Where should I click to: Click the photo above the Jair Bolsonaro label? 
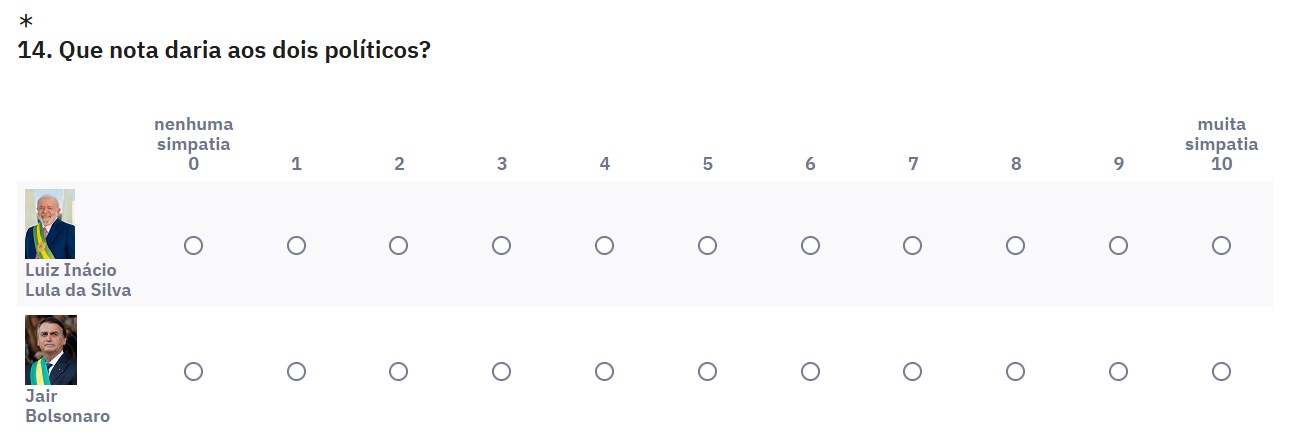(51, 350)
